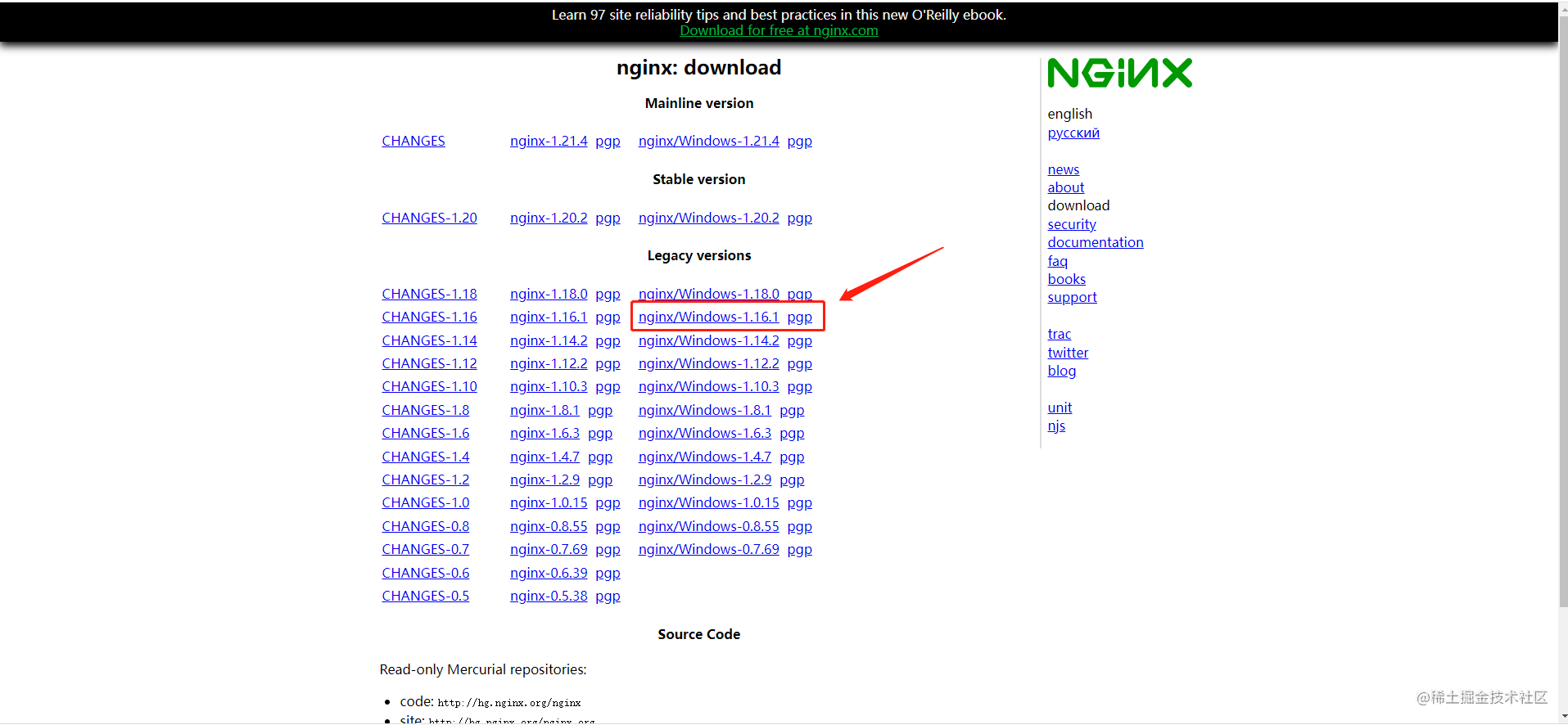Viewport: 1568px width, 725px height.
Task: Open the Download for free at nginx.com link
Action: pyautogui.click(x=779, y=30)
